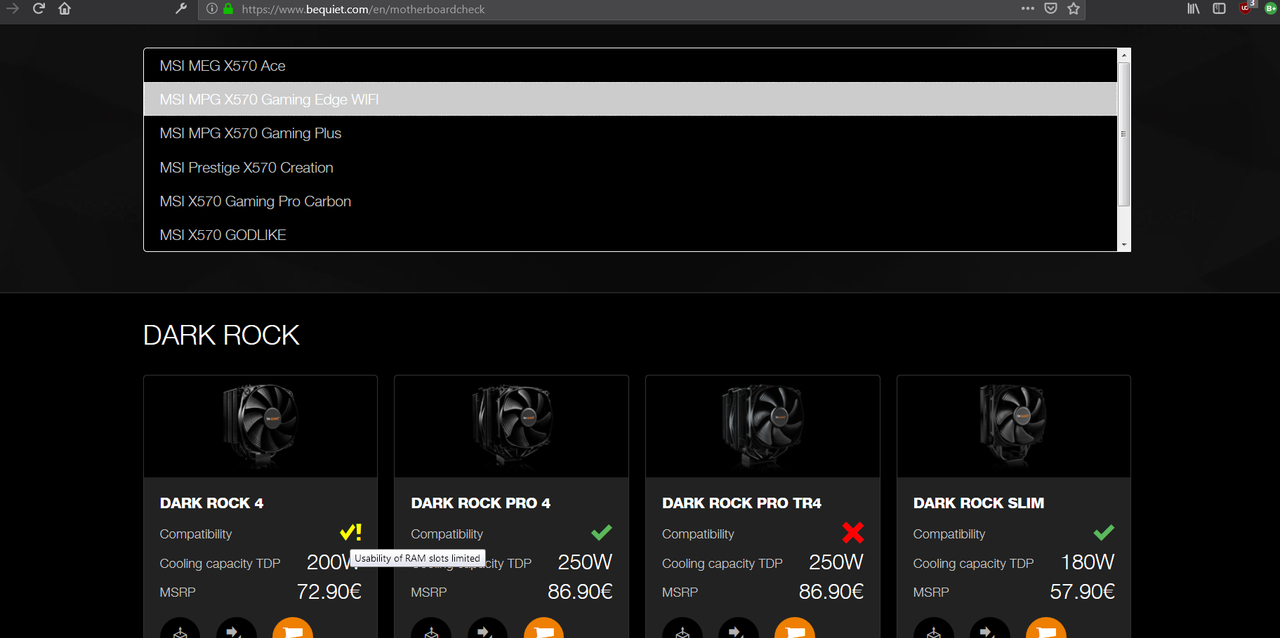Click Dark Rock Pro 4 details cube icon

tap(431, 630)
